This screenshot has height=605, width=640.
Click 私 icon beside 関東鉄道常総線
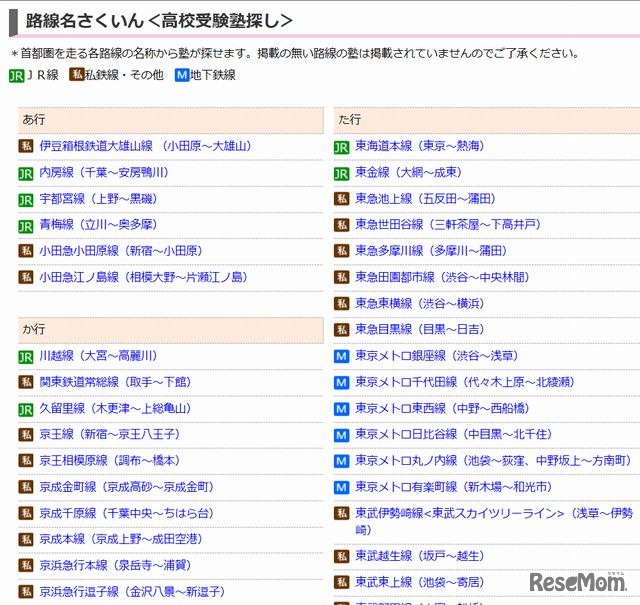tap(26, 382)
